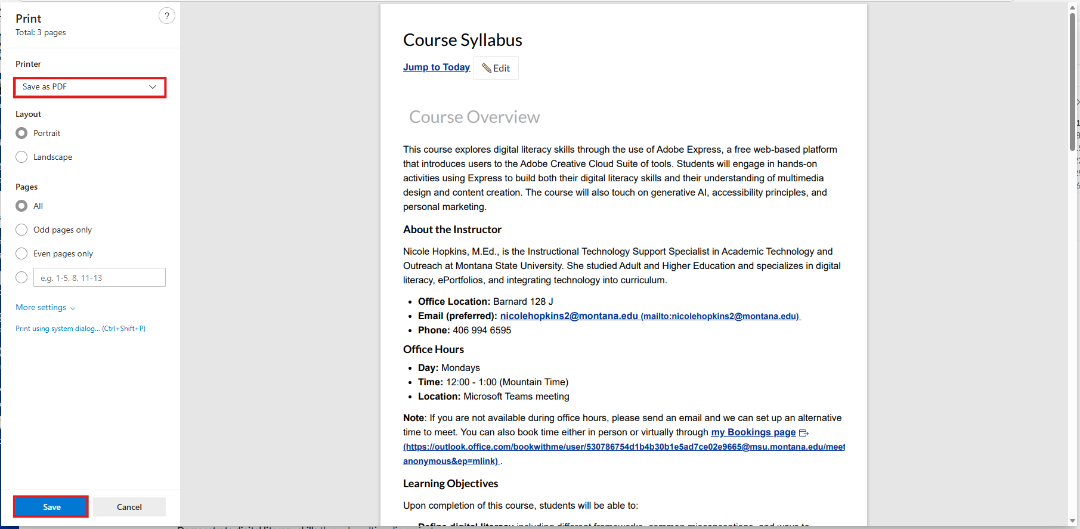Click the Jump to Today link
This screenshot has width=1080, height=529.
436,67
